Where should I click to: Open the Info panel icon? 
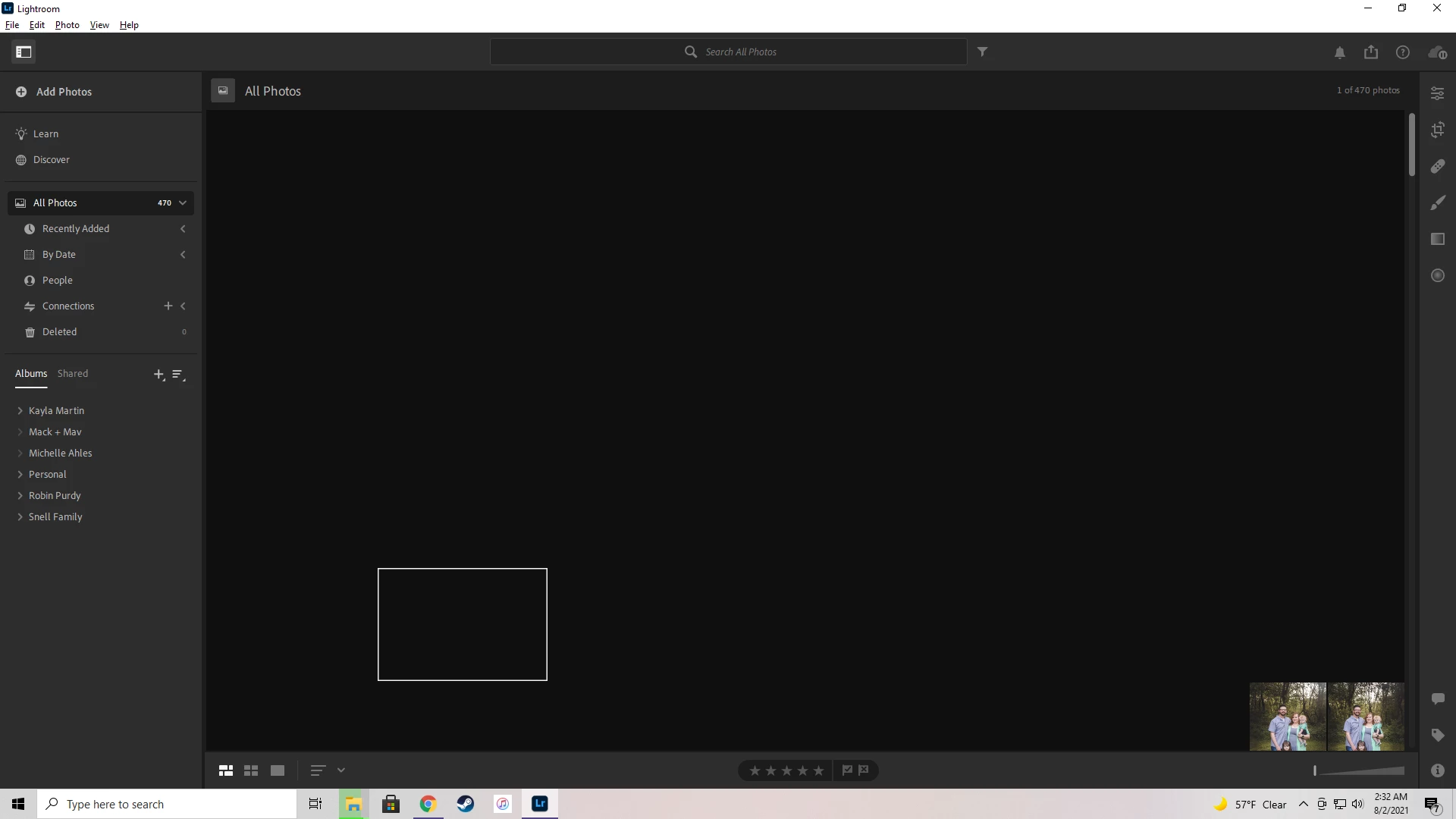click(1437, 770)
